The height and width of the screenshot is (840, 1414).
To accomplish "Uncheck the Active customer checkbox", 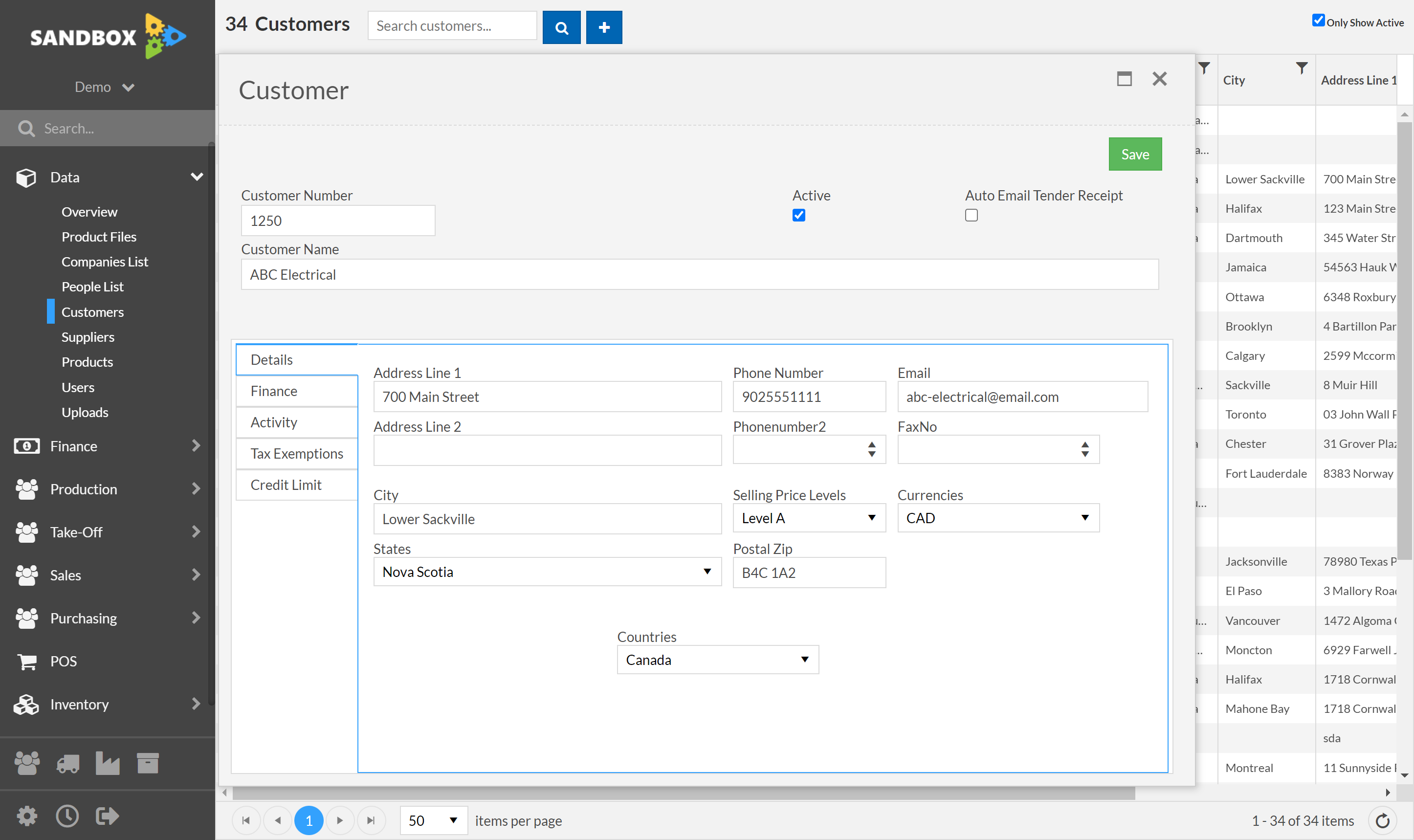I will (798, 215).
